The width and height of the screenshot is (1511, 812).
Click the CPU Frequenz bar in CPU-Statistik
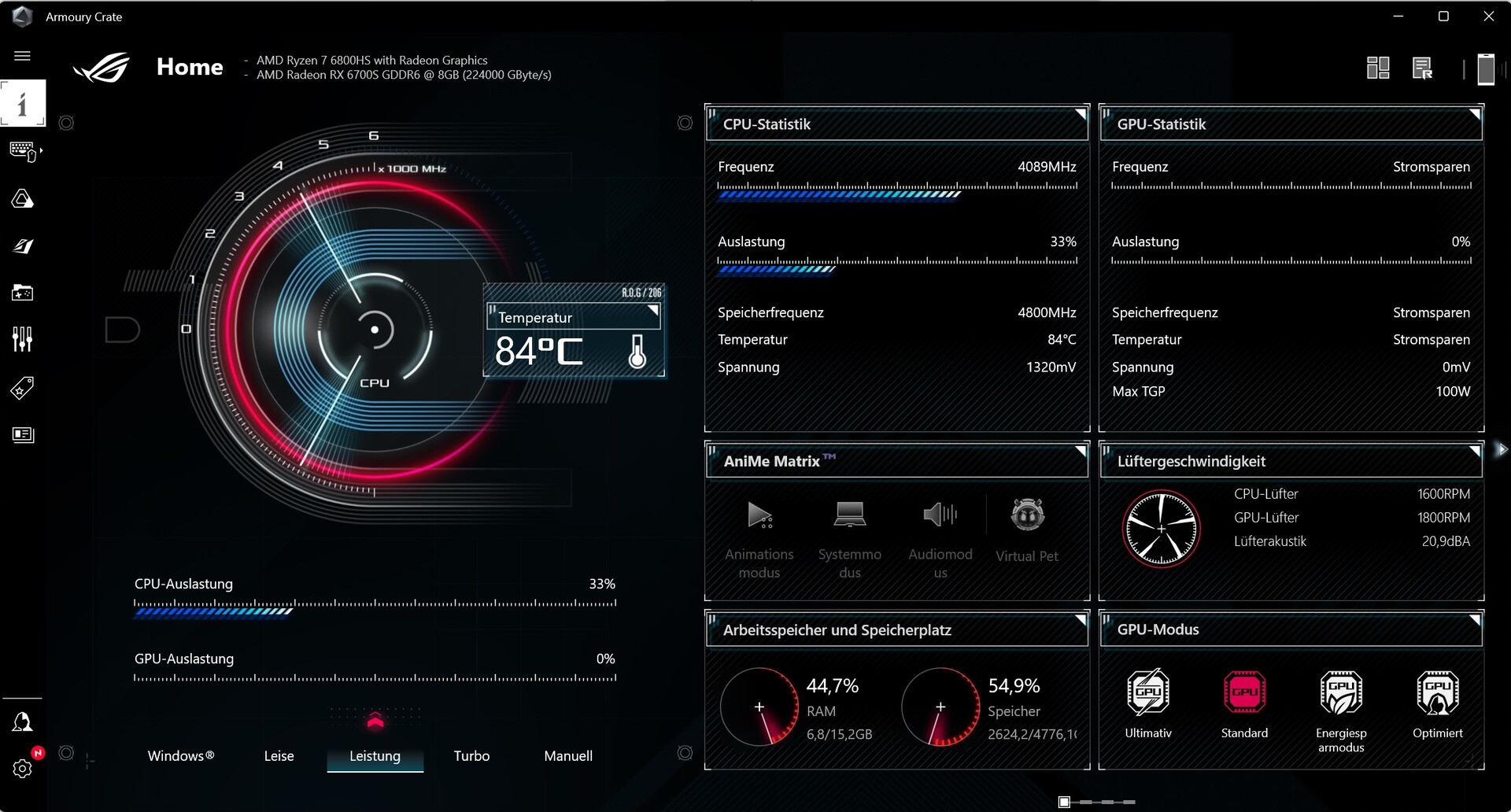click(897, 190)
